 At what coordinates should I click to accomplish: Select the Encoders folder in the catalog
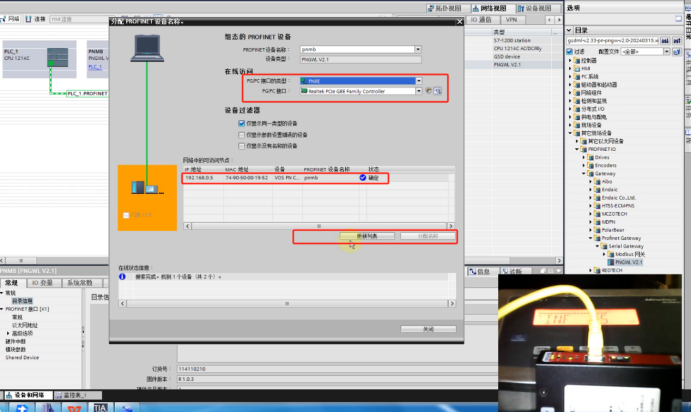click(x=602, y=165)
